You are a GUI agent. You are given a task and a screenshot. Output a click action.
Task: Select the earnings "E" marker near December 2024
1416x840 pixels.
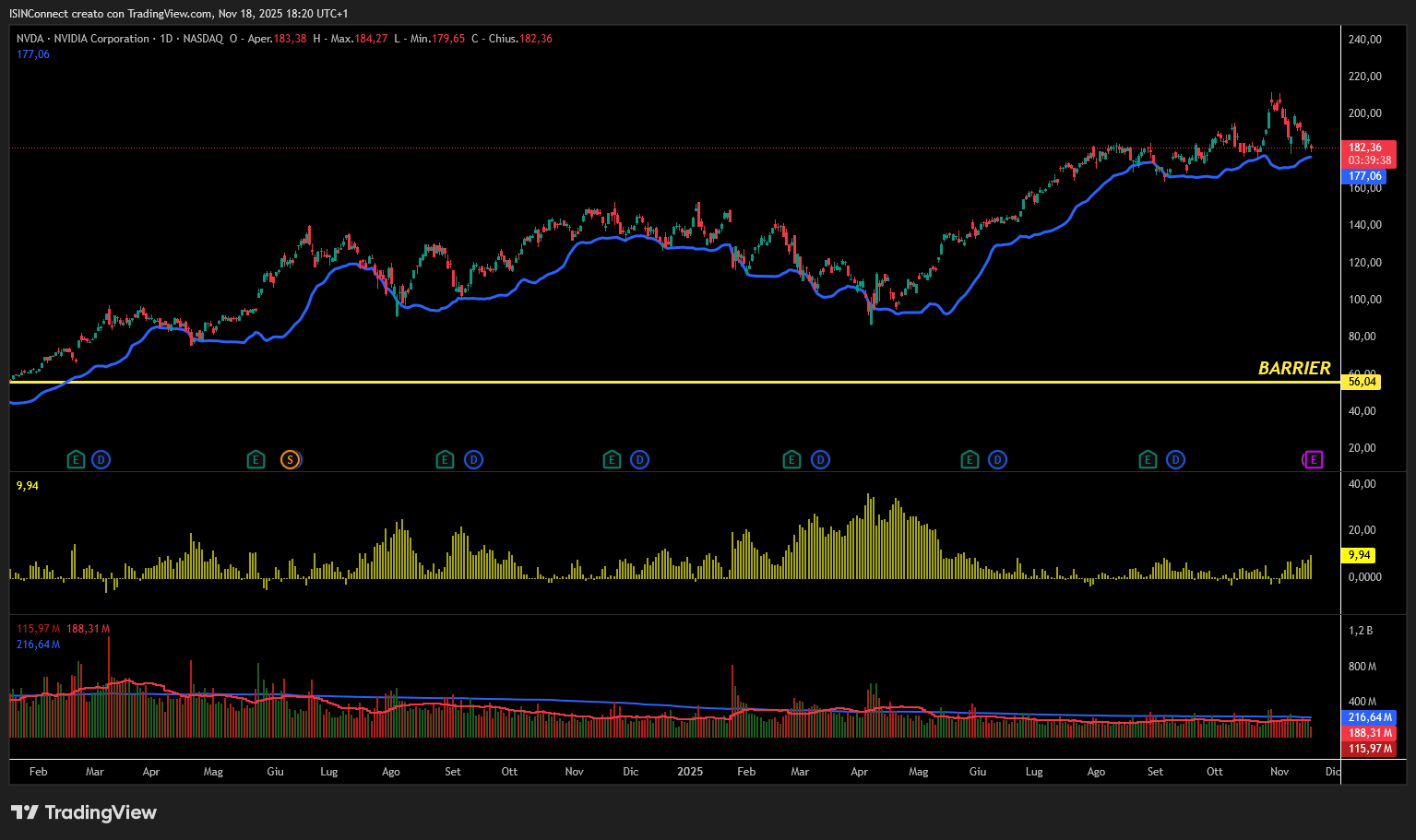pos(612,459)
